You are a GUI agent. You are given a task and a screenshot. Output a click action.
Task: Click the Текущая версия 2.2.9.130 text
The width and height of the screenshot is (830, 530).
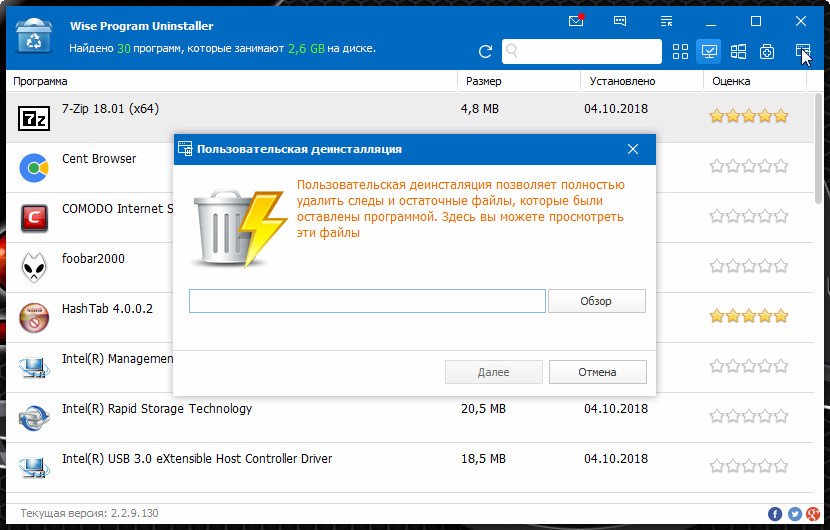pos(89,513)
